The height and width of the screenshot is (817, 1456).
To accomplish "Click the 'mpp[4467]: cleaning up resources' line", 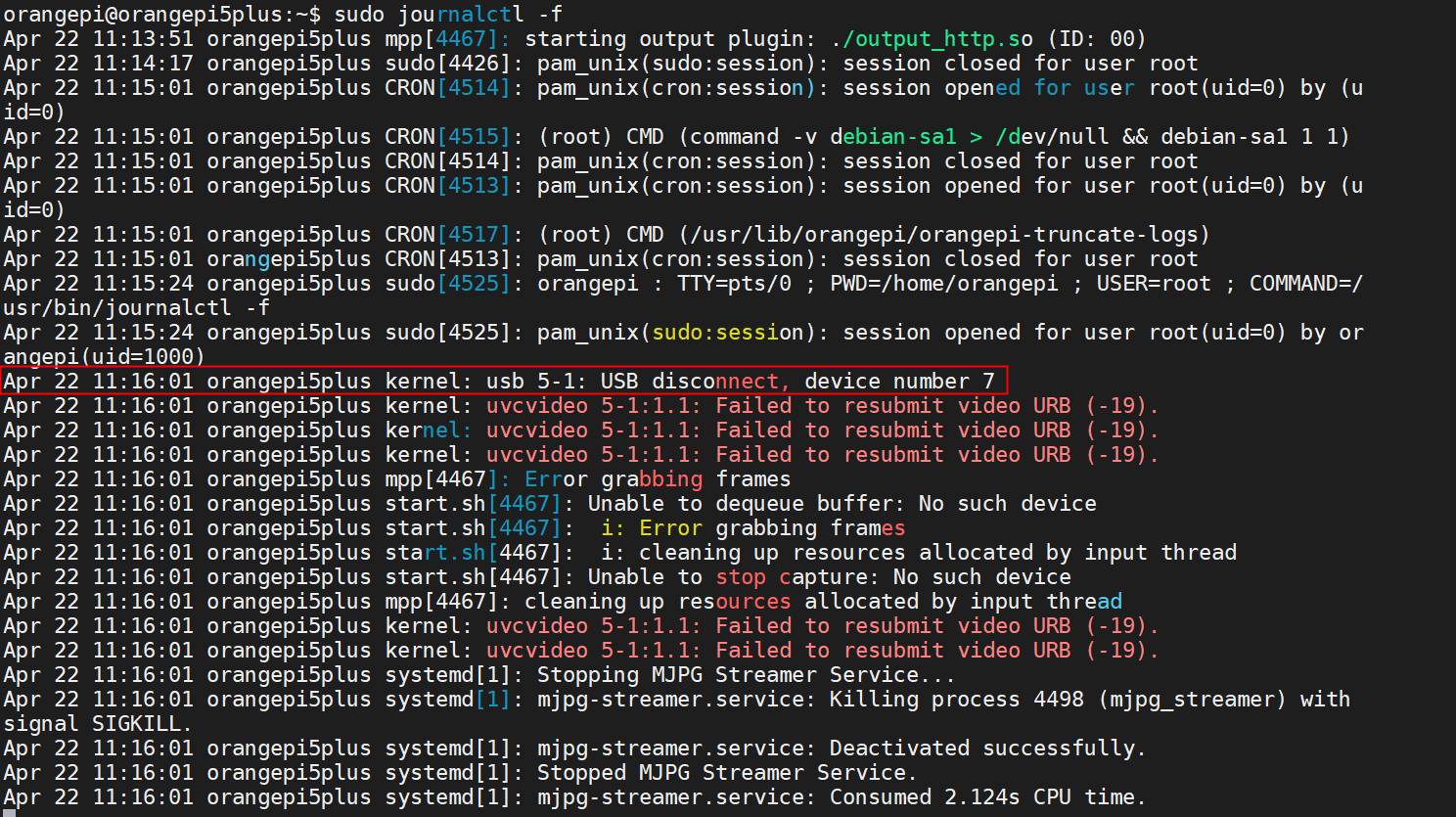I will 563,602.
